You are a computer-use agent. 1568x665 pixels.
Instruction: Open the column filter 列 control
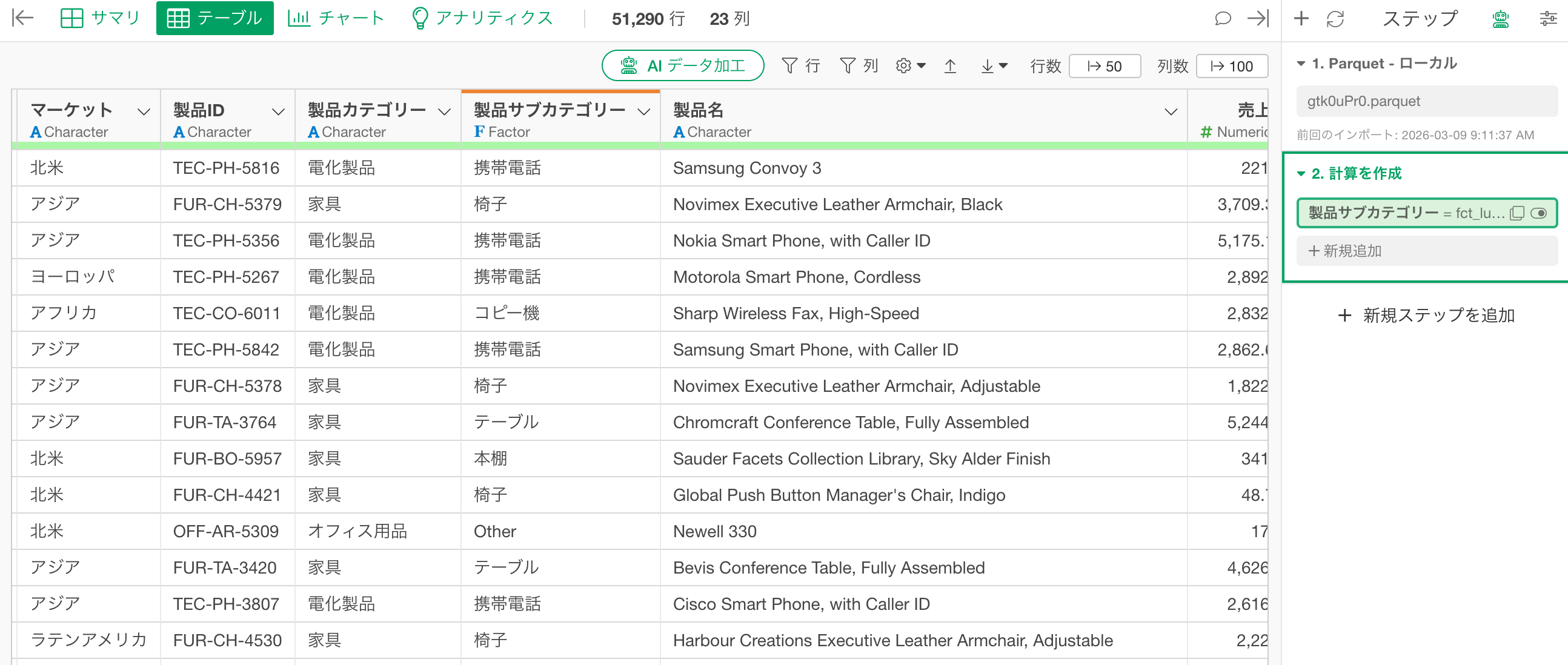859,65
